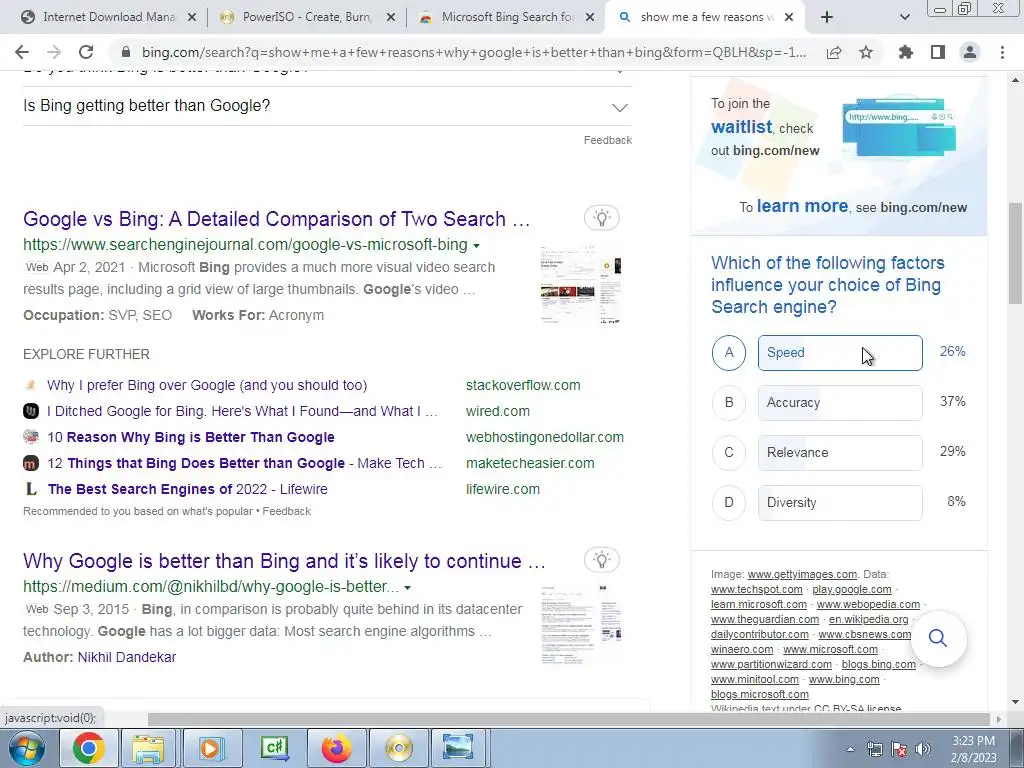Open www.gettyimages.com image credit link
Image resolution: width=1024 pixels, height=768 pixels.
[802, 574]
